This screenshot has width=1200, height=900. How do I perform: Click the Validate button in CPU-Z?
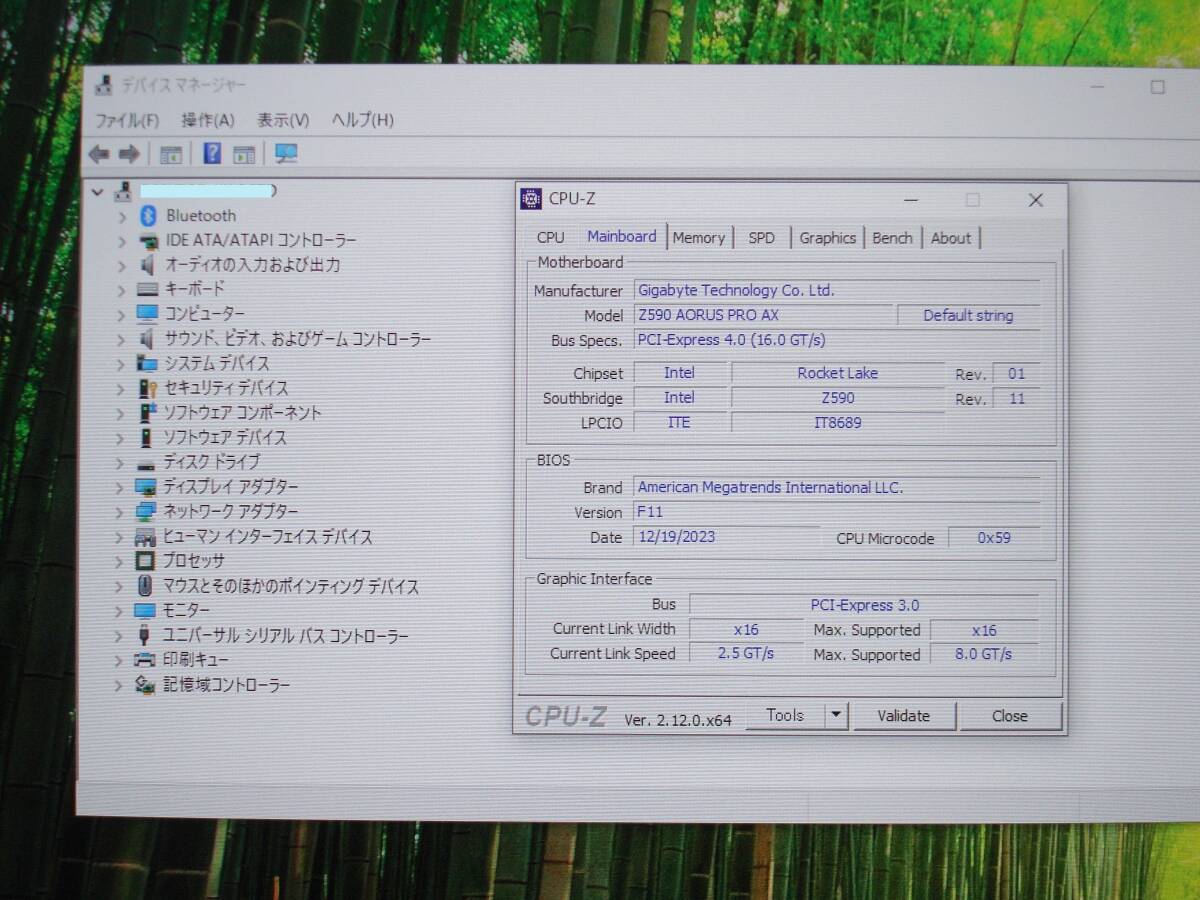[903, 716]
